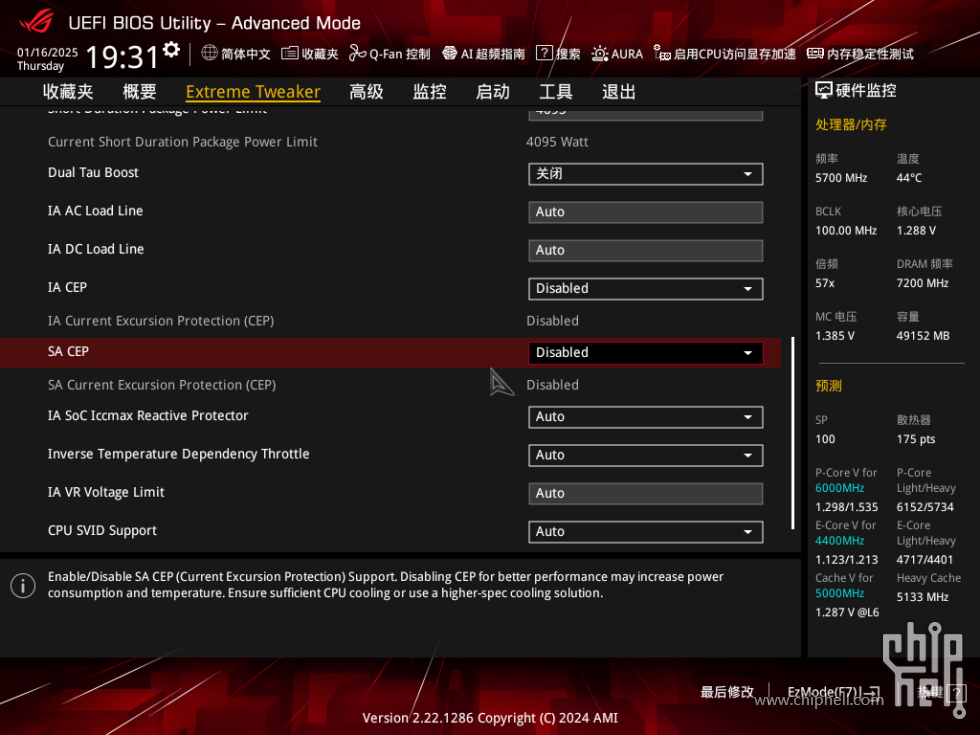Click the 175 pts cooler score

point(916,439)
